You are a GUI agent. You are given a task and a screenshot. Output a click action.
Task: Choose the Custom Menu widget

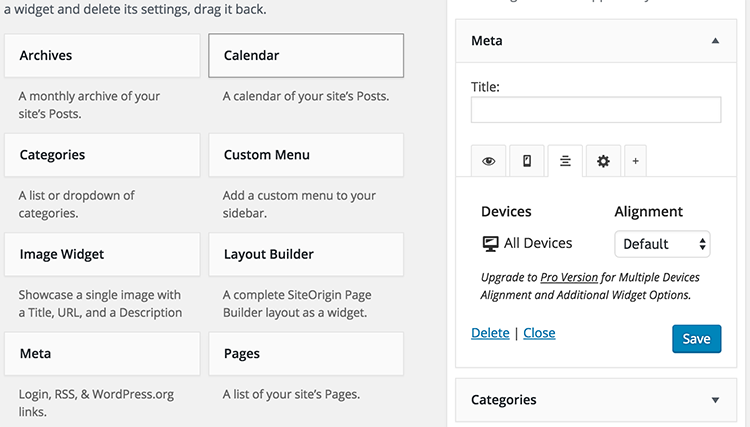(306, 155)
